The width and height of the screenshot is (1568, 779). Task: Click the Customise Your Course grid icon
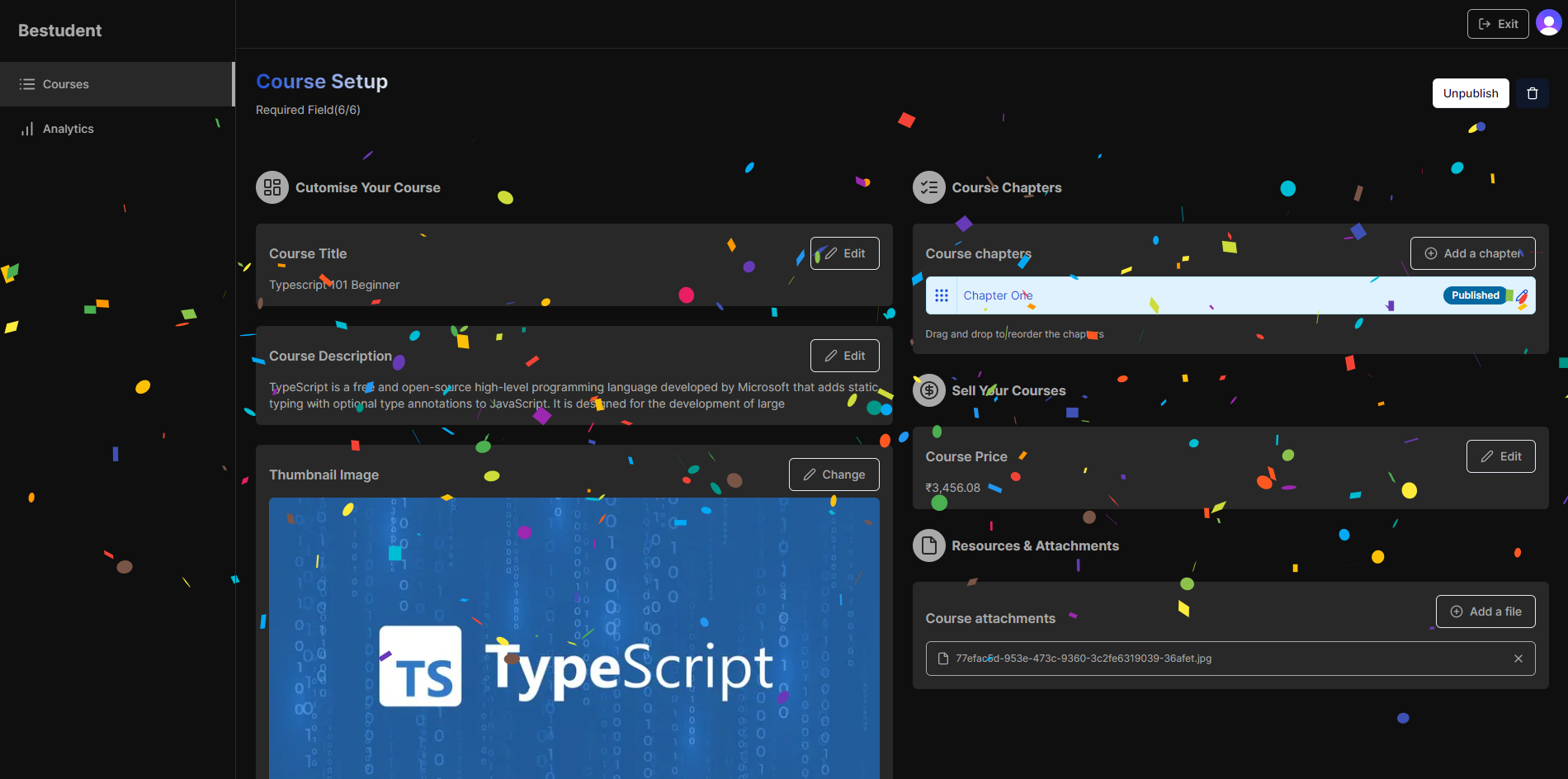tap(272, 187)
